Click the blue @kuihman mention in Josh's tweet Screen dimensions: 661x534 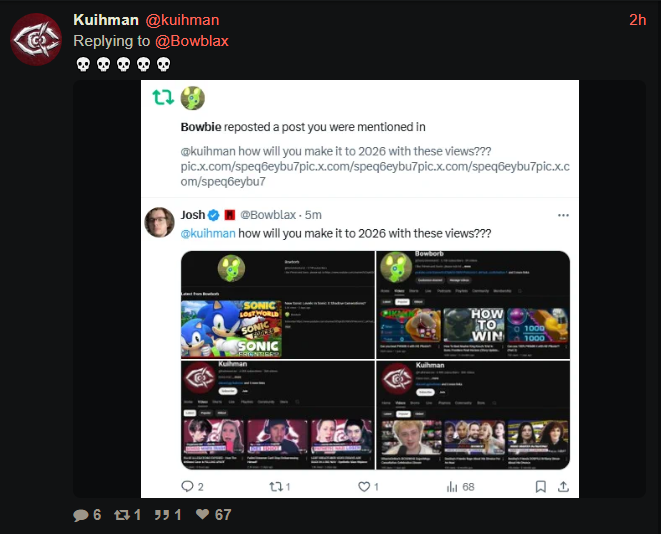[208, 233]
